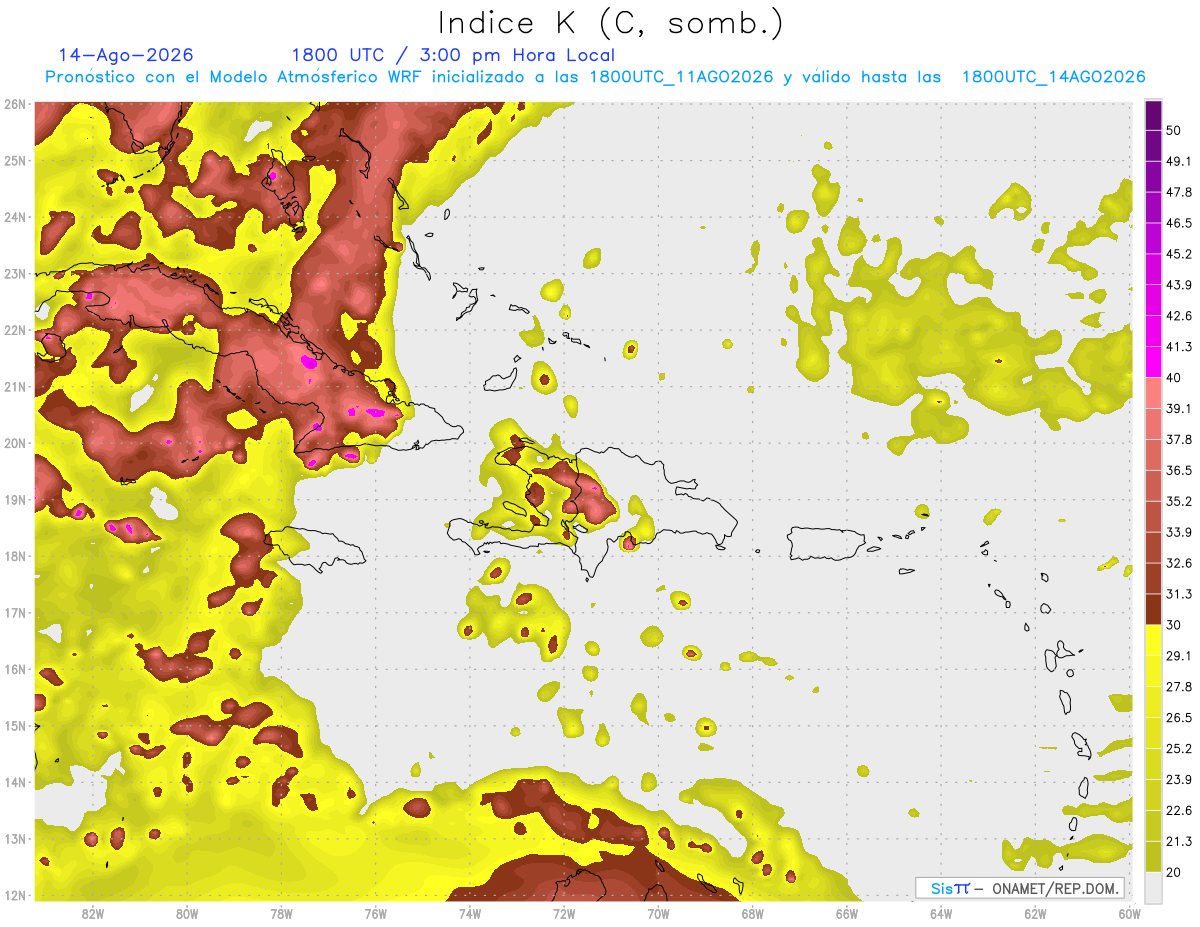Click the colorbar value '50'
This screenshot has width=1200, height=927.
pos(1173,130)
